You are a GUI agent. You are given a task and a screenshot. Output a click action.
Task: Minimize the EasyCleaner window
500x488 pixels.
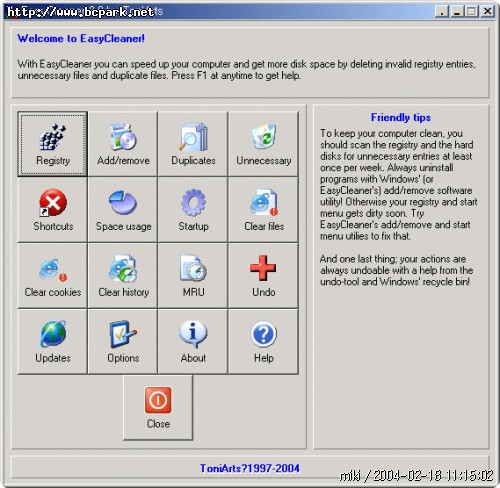pos(457,12)
